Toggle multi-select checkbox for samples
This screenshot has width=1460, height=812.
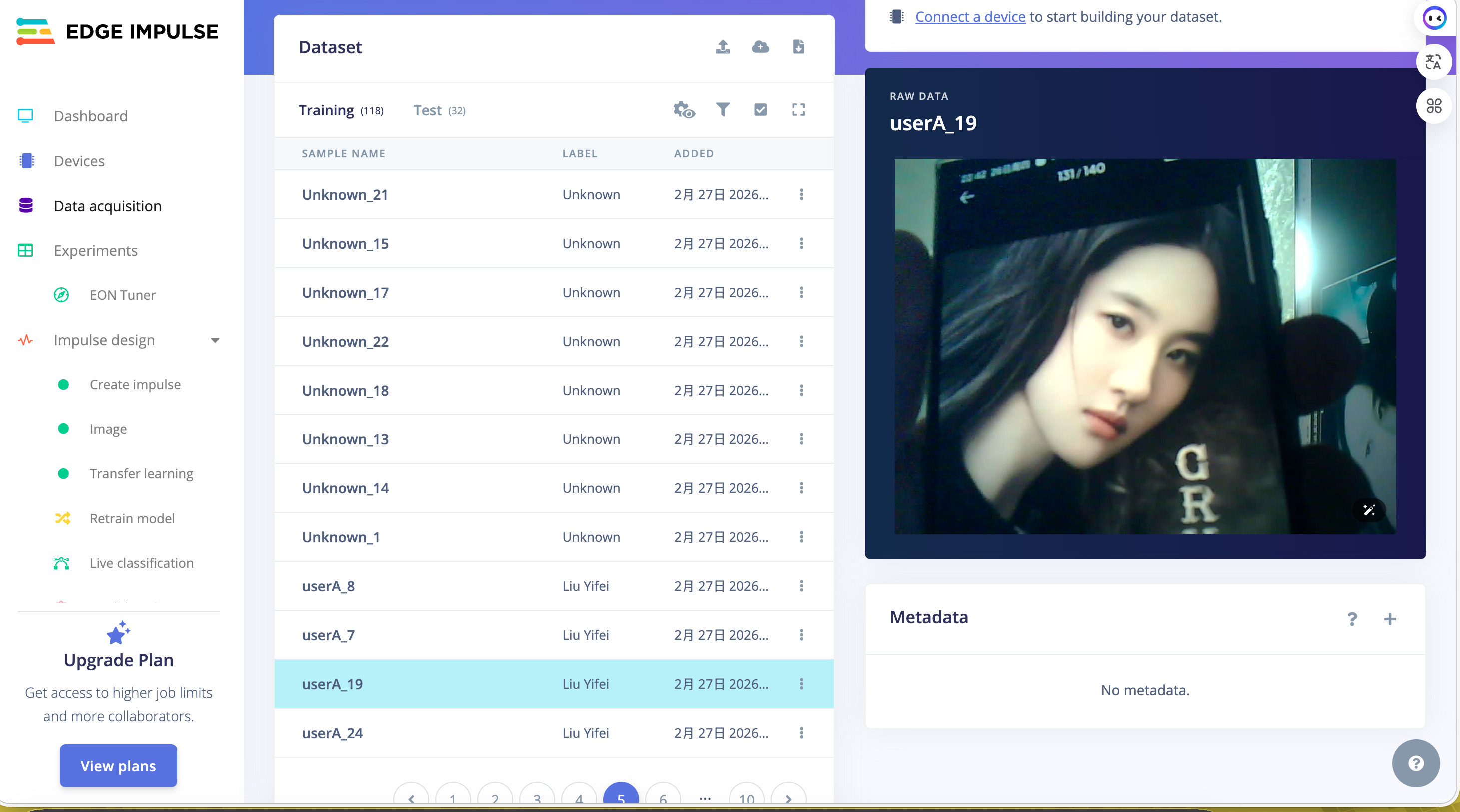coord(760,109)
